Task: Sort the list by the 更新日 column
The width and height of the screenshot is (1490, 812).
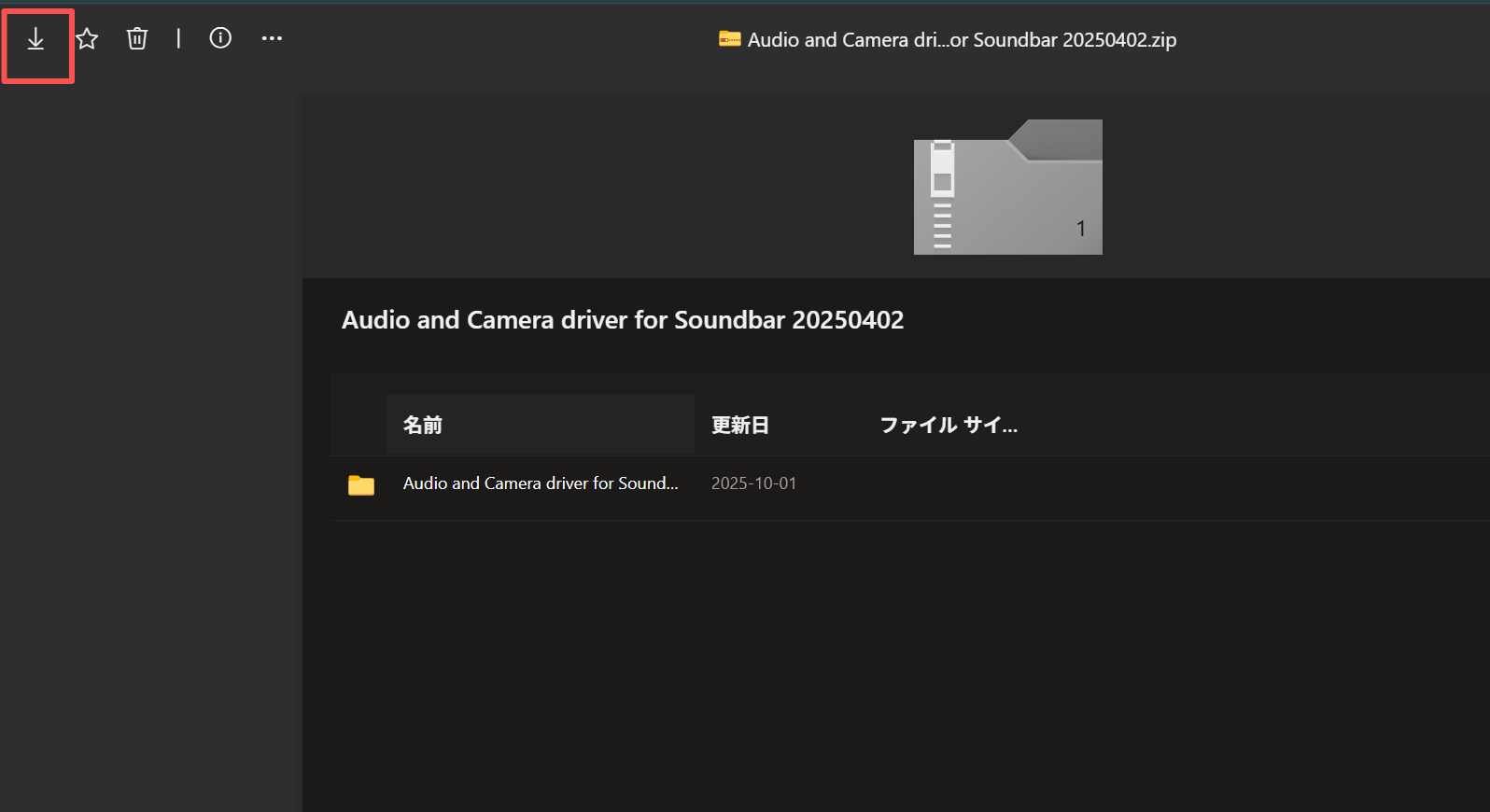Action: click(x=740, y=426)
